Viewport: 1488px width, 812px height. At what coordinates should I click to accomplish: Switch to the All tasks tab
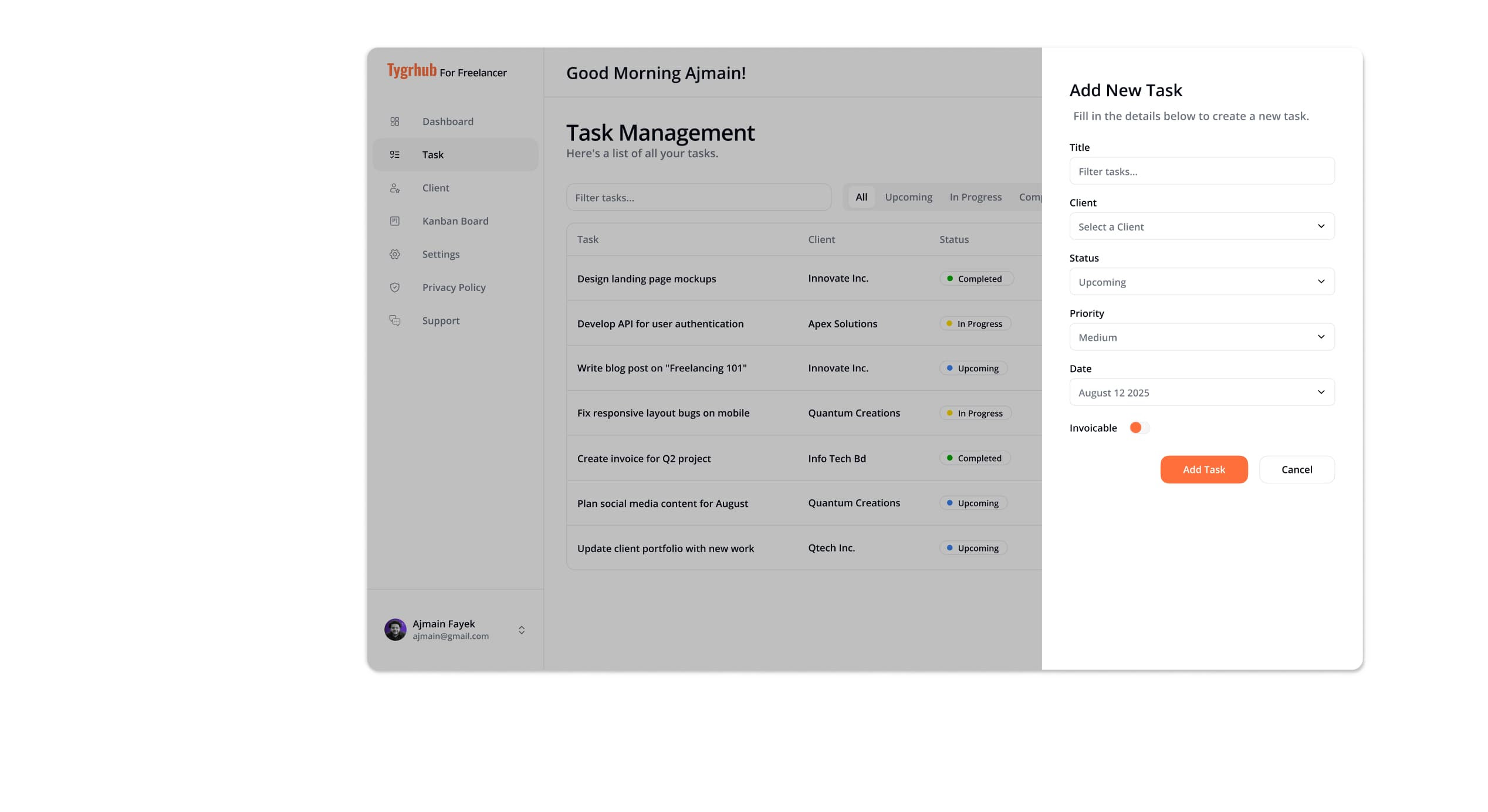861,197
